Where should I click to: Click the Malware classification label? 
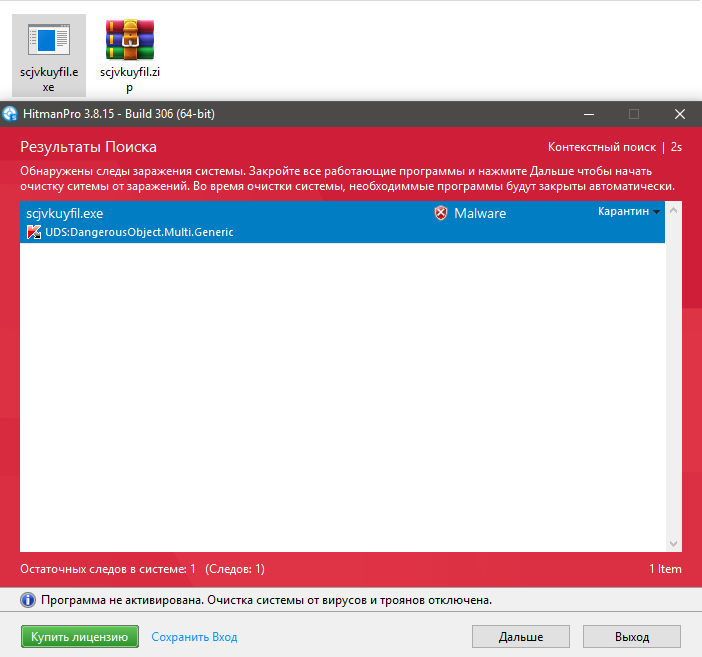point(480,213)
